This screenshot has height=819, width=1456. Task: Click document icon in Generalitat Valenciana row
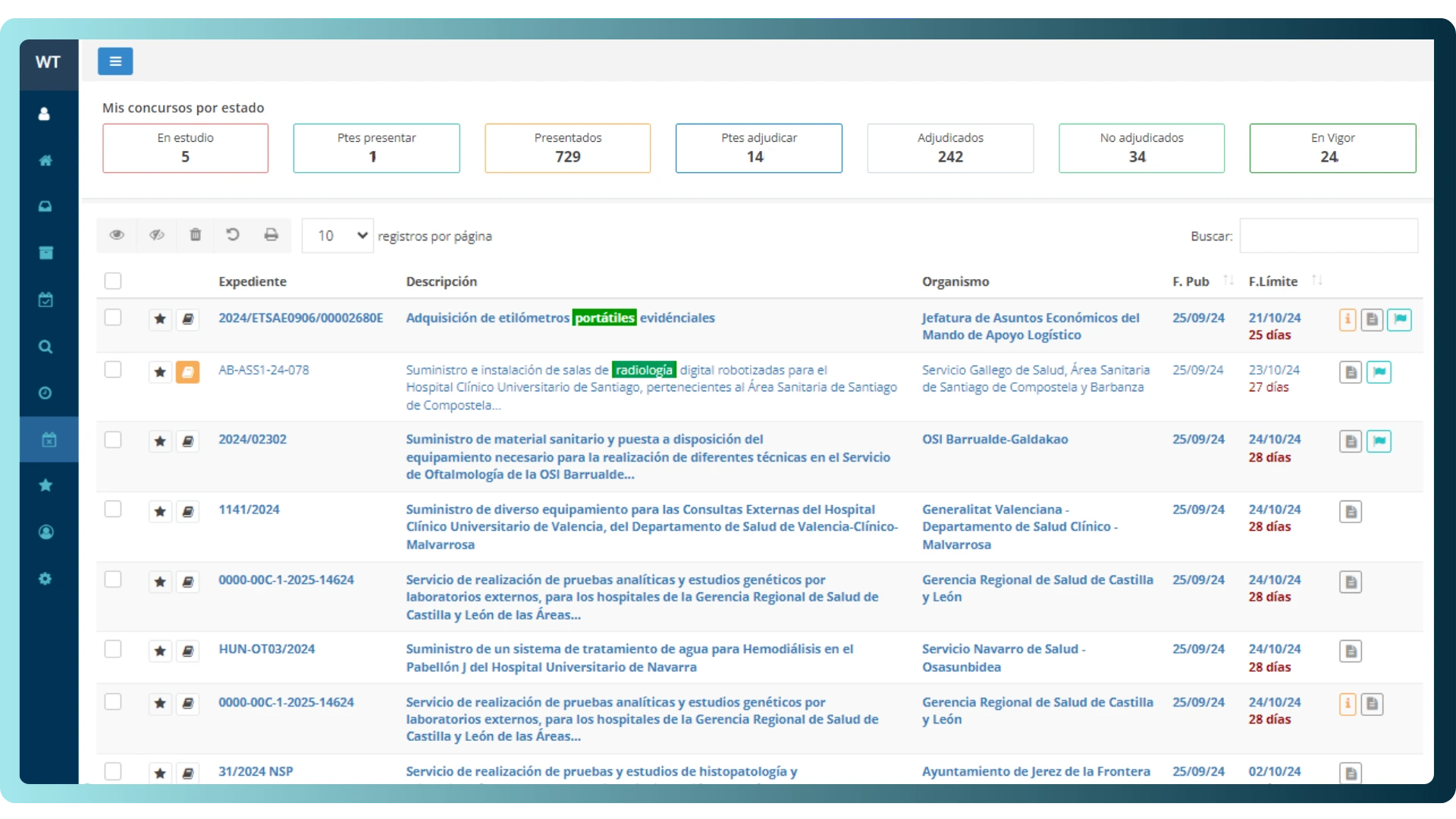point(1351,512)
